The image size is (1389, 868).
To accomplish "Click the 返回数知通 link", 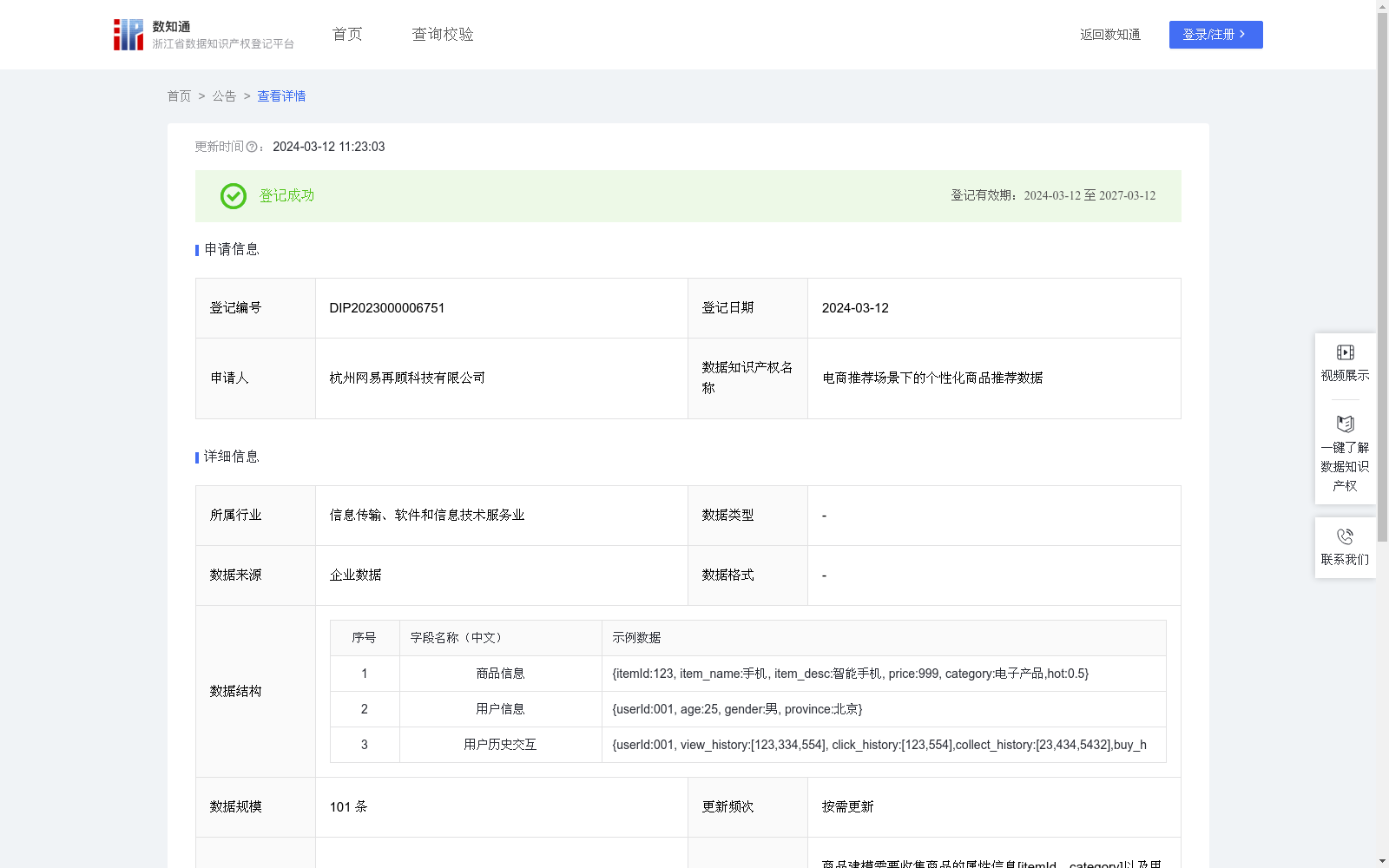I will (1110, 35).
